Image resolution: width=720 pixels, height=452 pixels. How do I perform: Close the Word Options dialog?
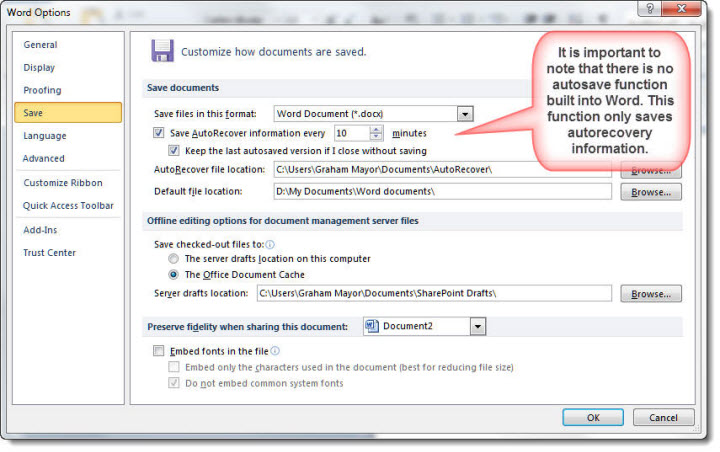click(x=681, y=8)
